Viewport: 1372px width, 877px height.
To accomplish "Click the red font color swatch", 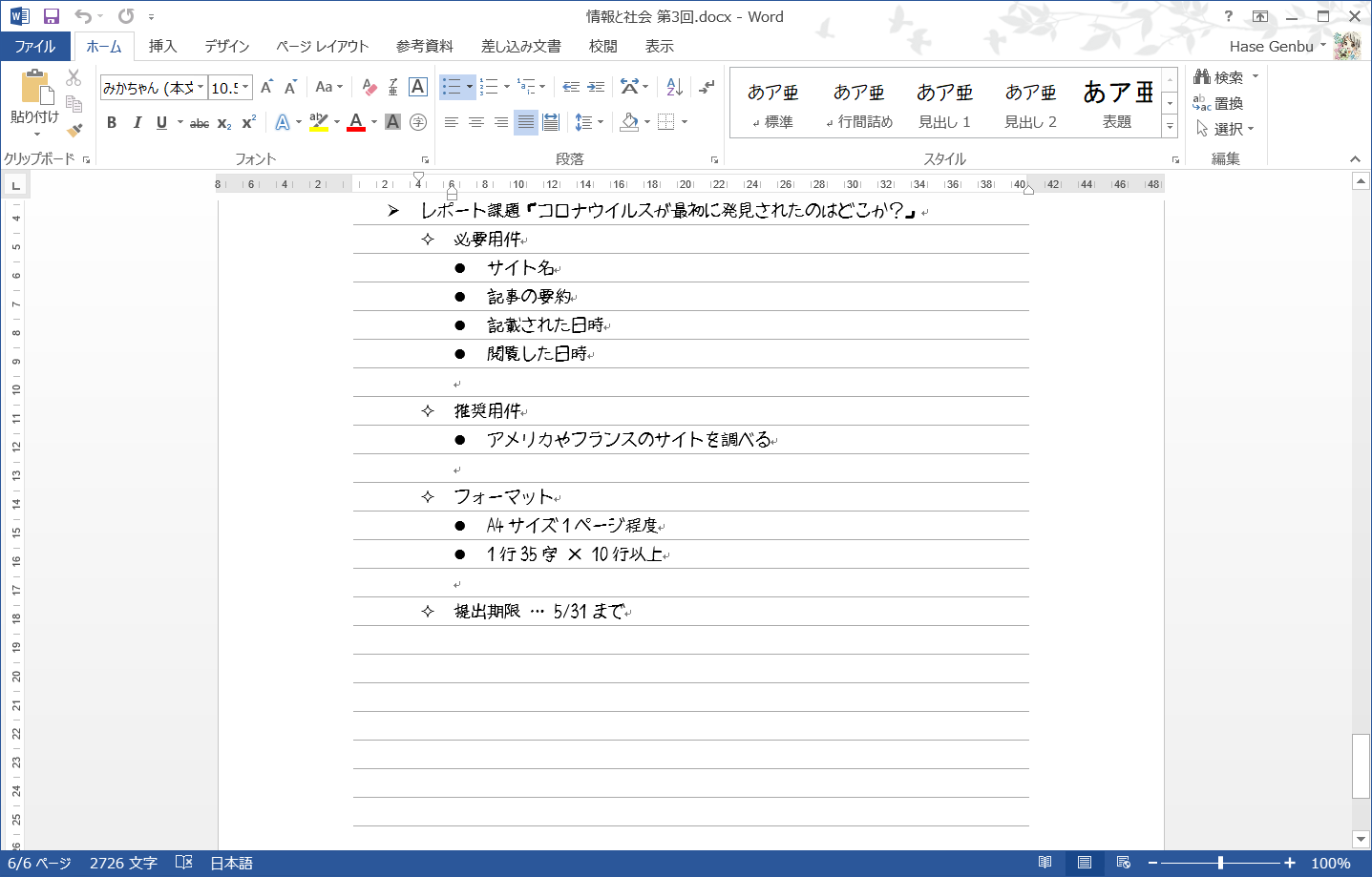I will (356, 122).
